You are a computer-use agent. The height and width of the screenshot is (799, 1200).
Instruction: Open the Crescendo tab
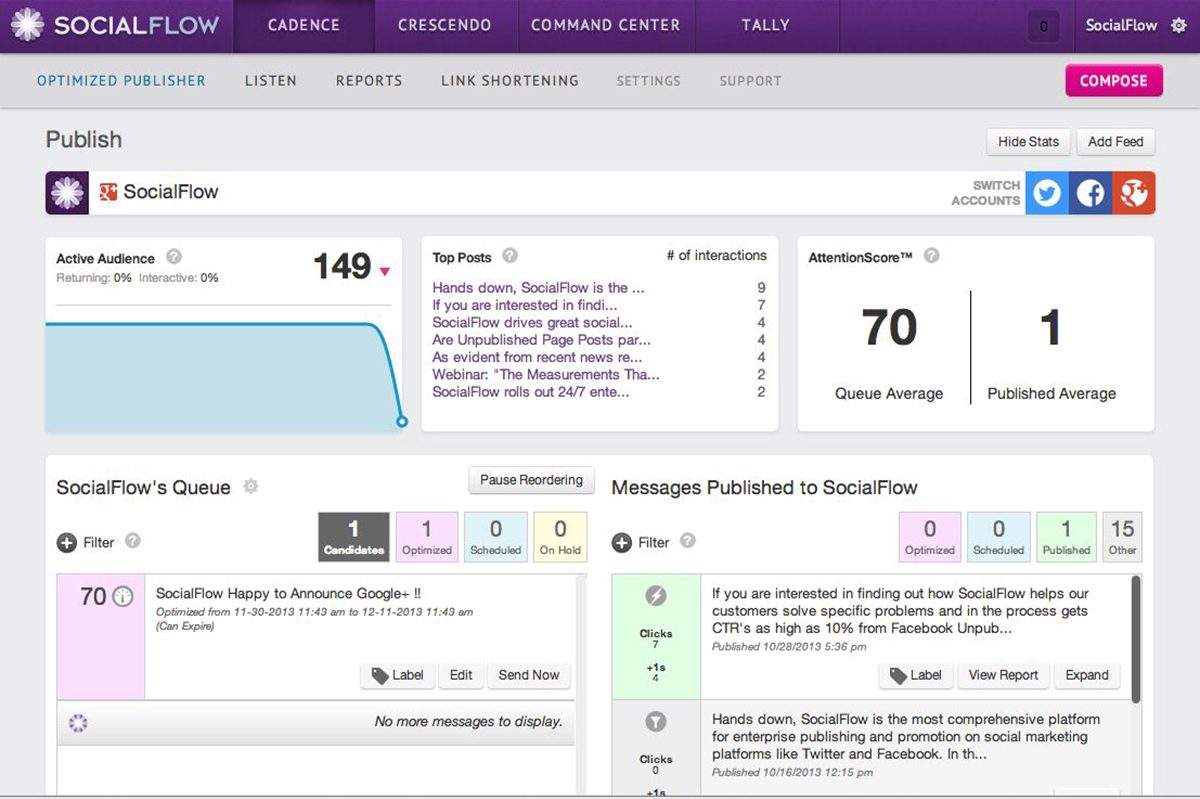click(x=444, y=24)
